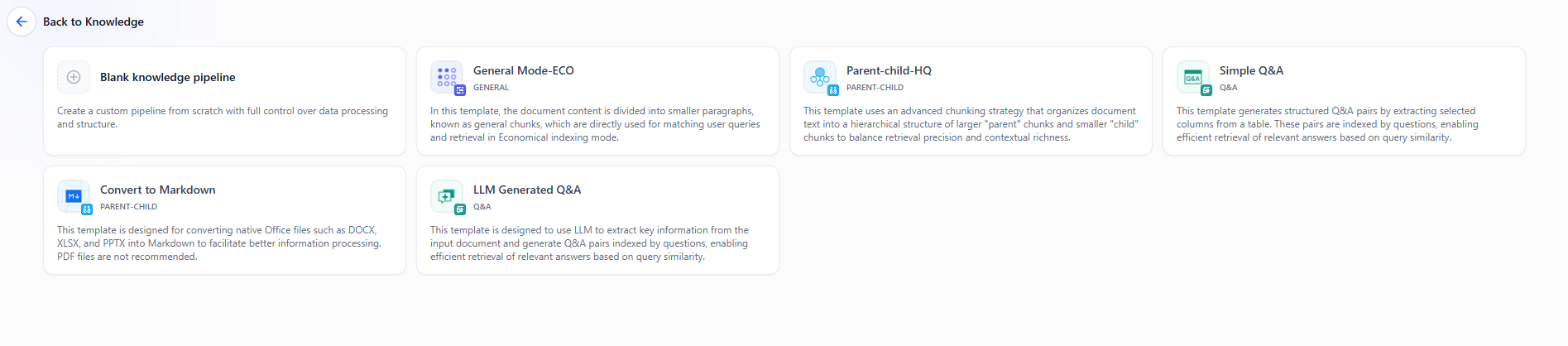Image resolution: width=1568 pixels, height=346 pixels.
Task: Open the Convert to Markdown title
Action: [x=158, y=190]
